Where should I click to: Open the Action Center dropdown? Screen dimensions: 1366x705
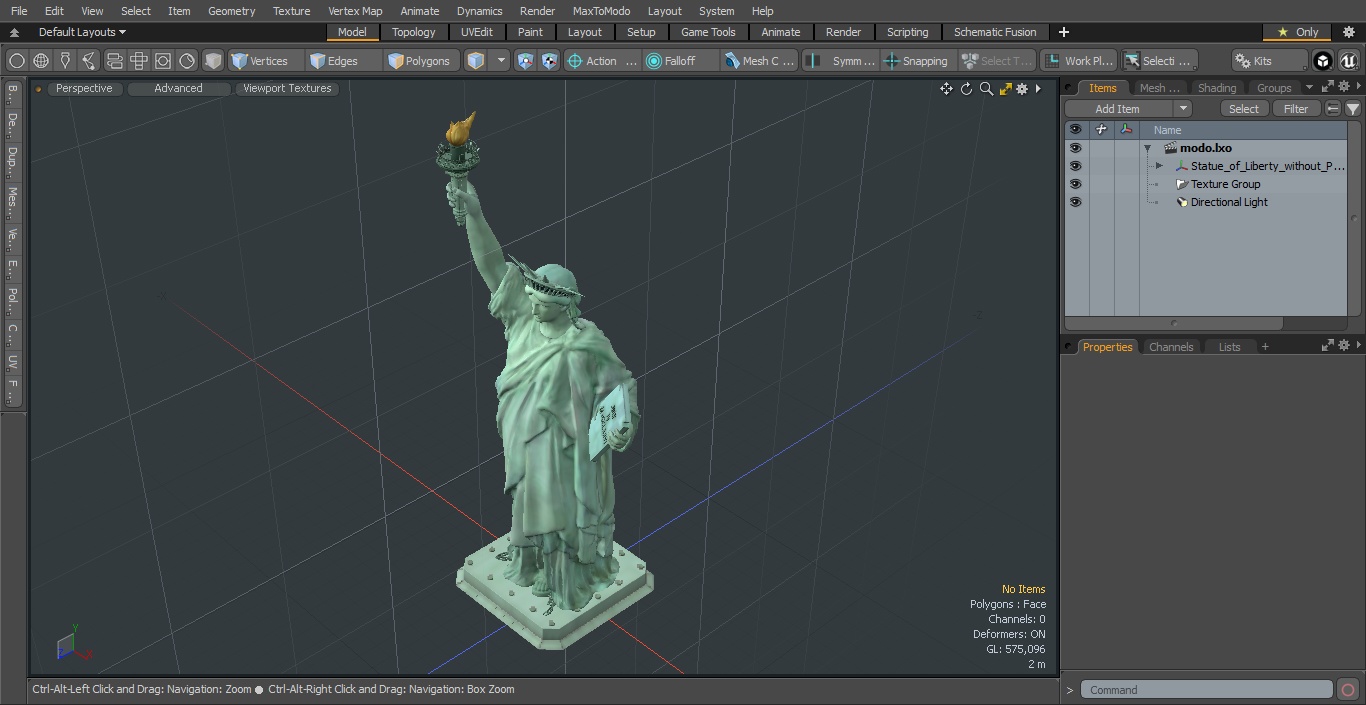pyautogui.click(x=602, y=61)
